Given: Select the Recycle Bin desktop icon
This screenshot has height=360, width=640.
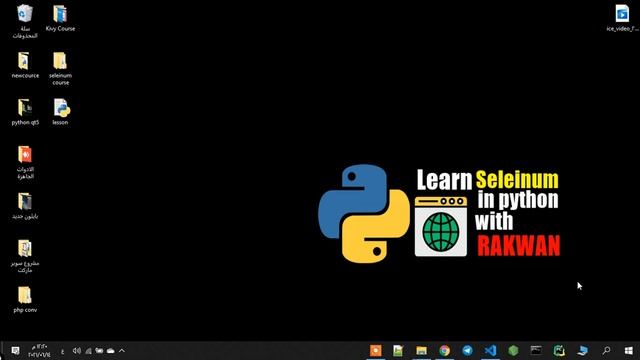Looking at the screenshot, I should pyautogui.click(x=25, y=21).
